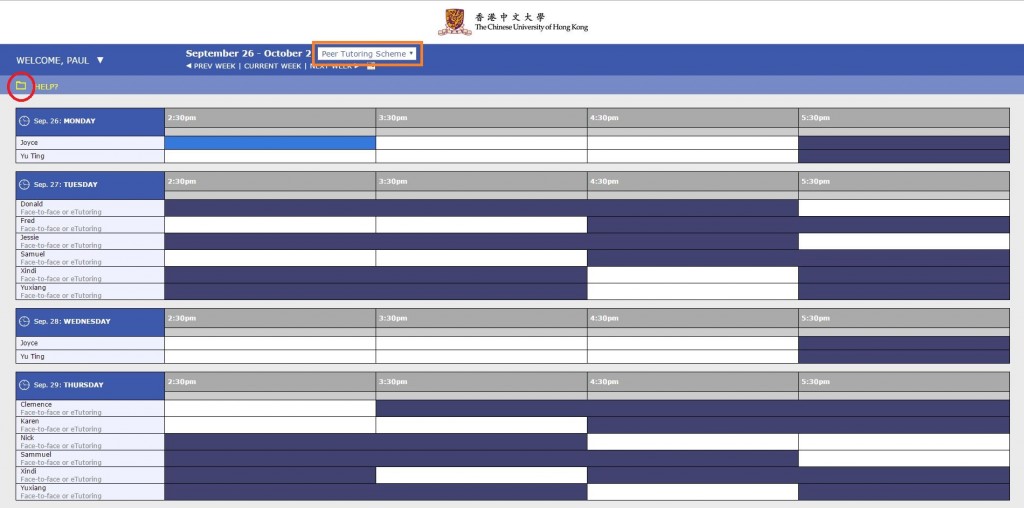Book Xindi's Tuesday 4:30pm open slot

point(693,274)
